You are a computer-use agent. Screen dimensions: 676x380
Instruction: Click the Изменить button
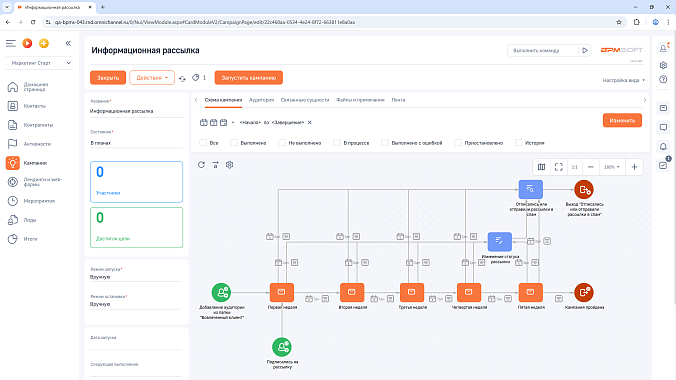pos(622,120)
